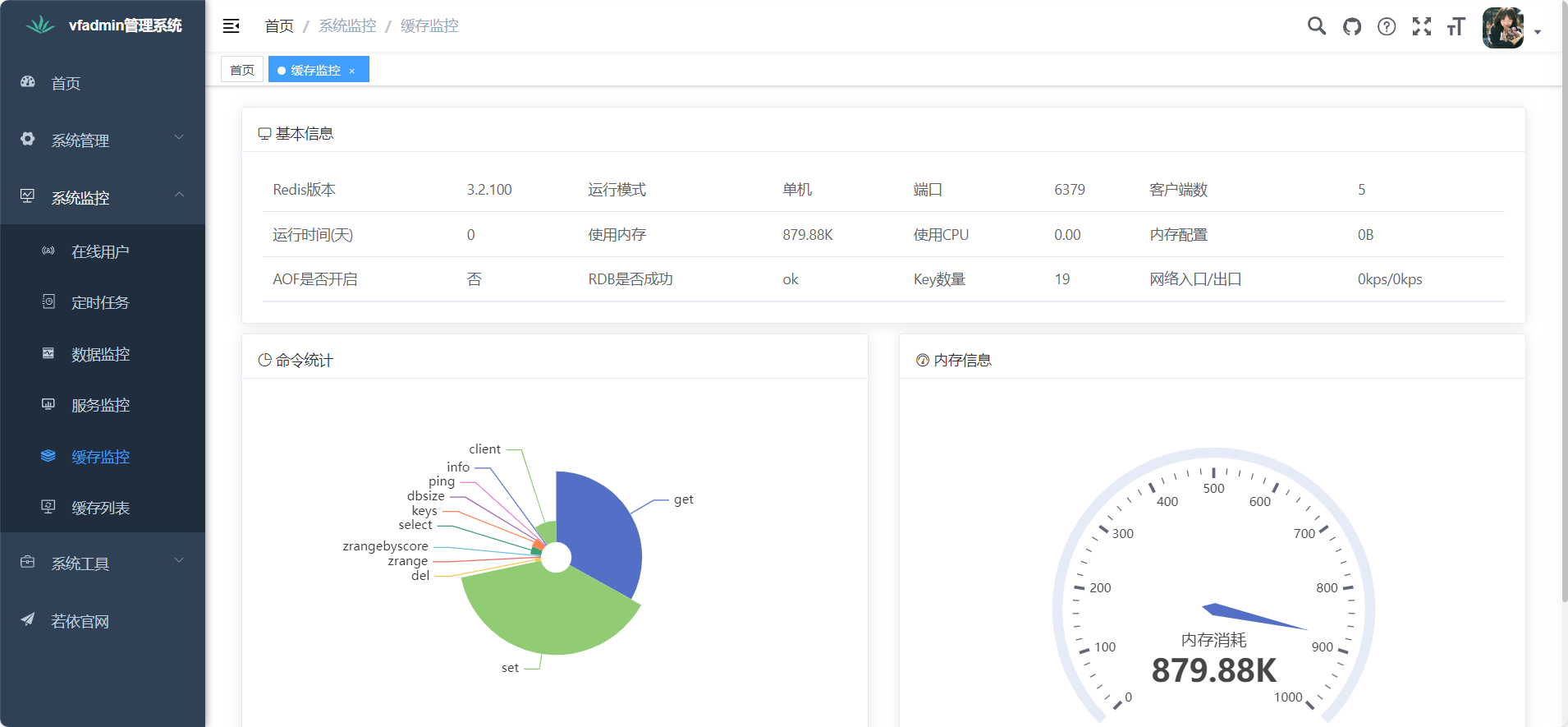
Task: Toggle fullscreen mode icon
Action: [1421, 26]
